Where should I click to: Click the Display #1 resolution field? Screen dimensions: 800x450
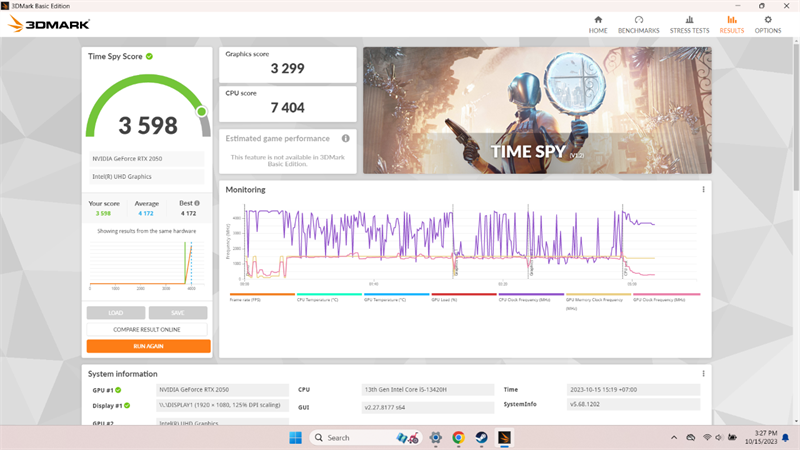[x=222, y=405]
